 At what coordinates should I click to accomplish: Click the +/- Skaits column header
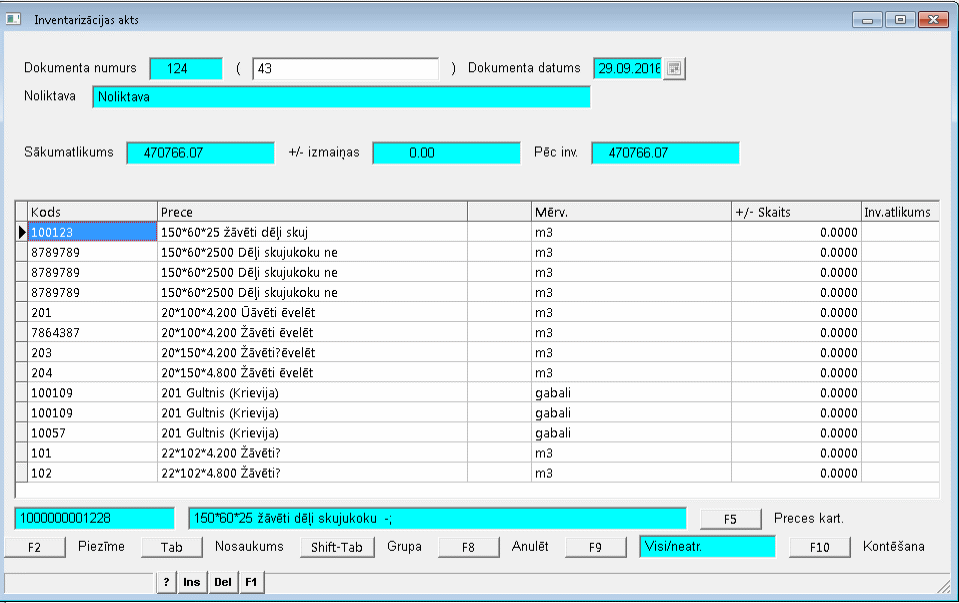pos(796,212)
